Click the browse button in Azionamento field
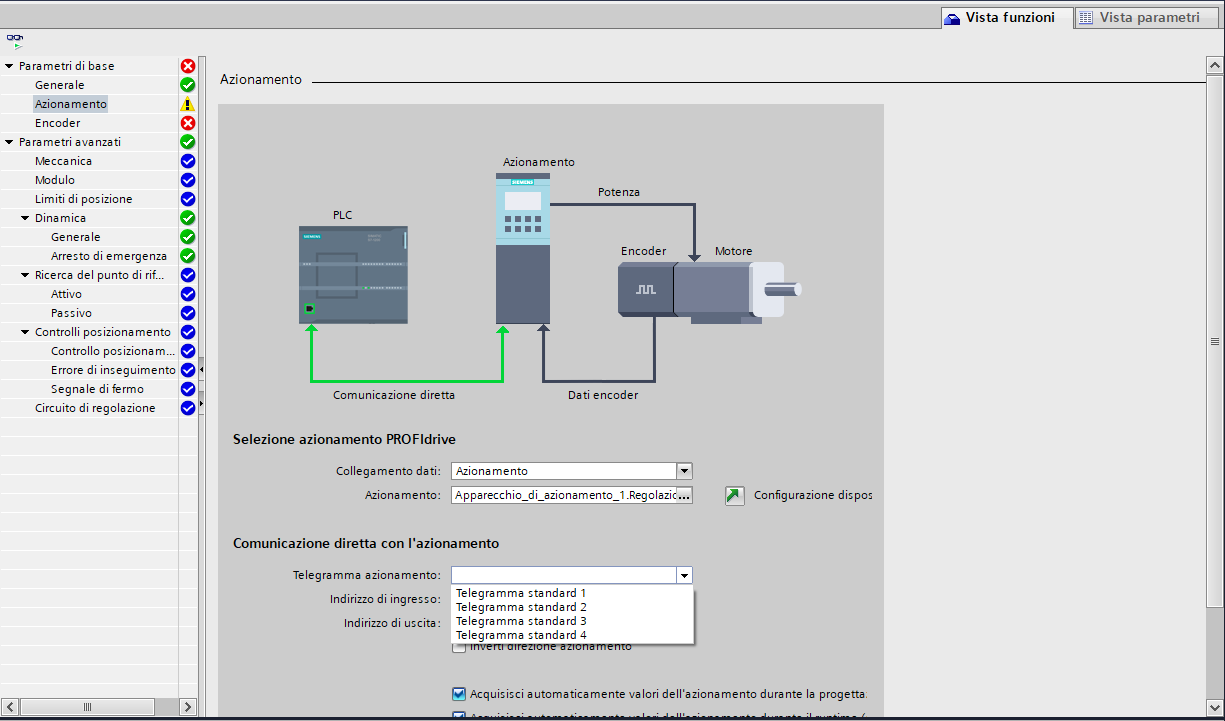The width and height of the screenshot is (1225, 721). pyautogui.click(x=685, y=496)
